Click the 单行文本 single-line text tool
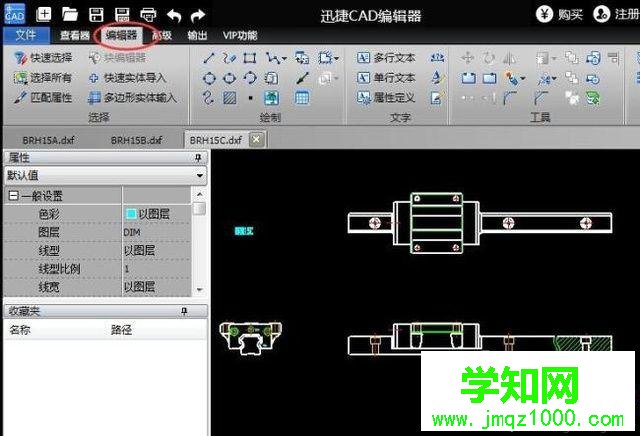 tap(387, 78)
